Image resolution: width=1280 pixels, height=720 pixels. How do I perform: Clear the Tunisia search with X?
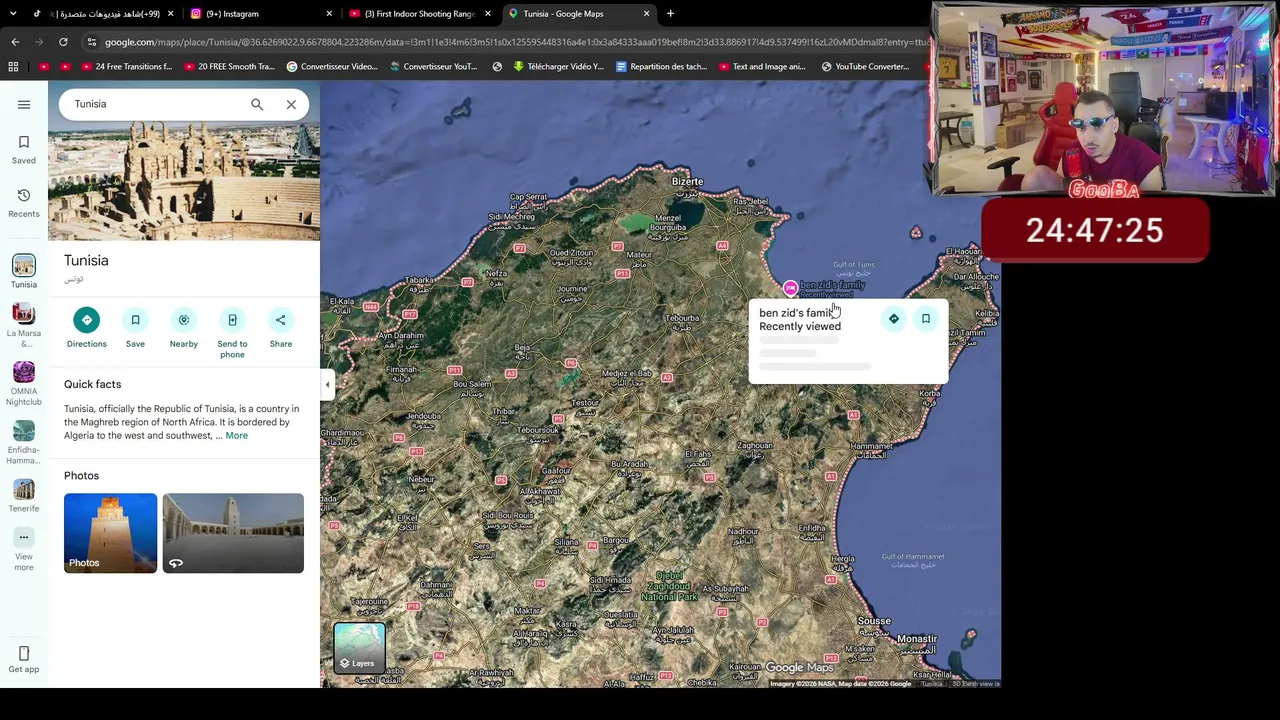[x=291, y=104]
